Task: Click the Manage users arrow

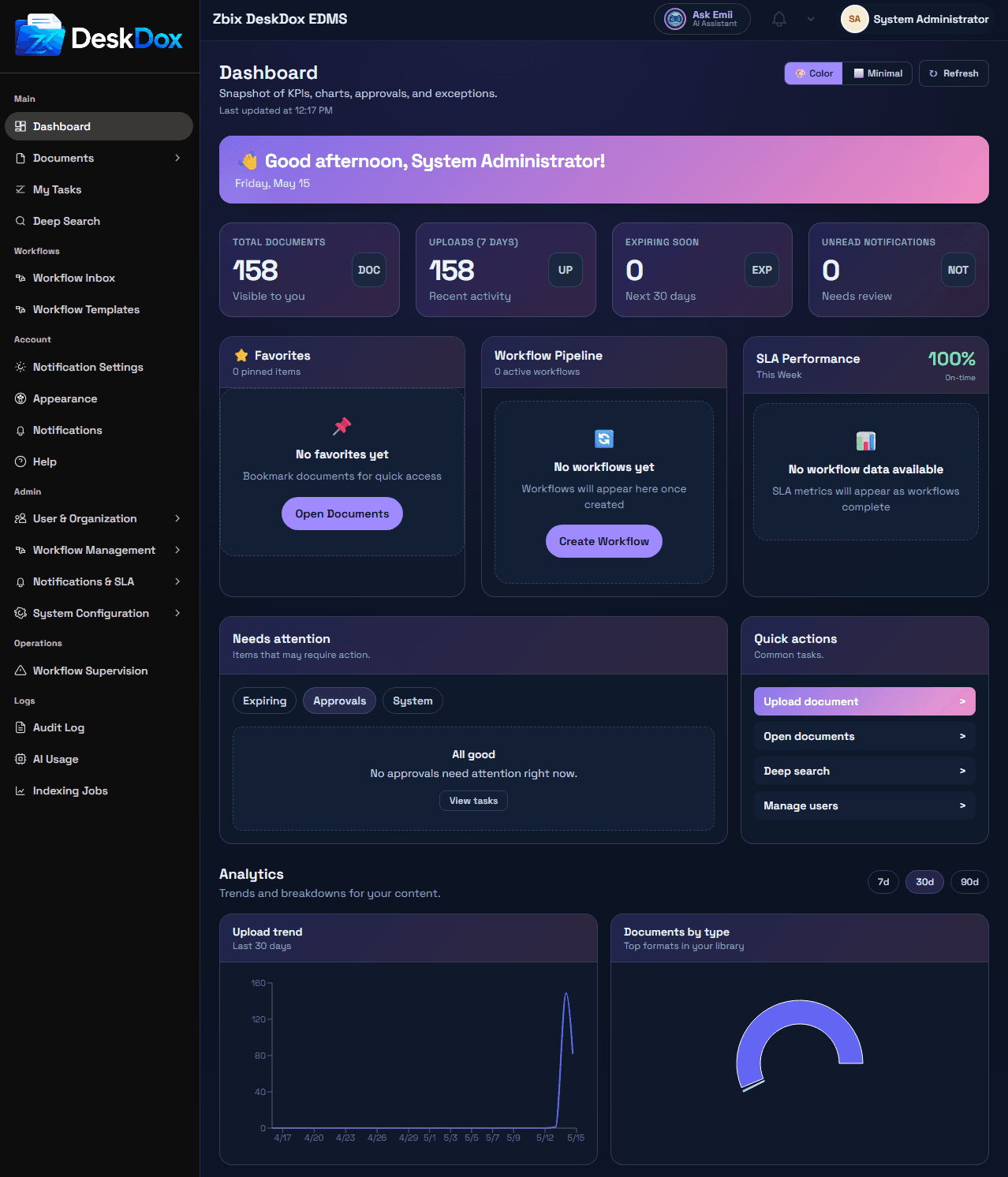Action: click(962, 805)
